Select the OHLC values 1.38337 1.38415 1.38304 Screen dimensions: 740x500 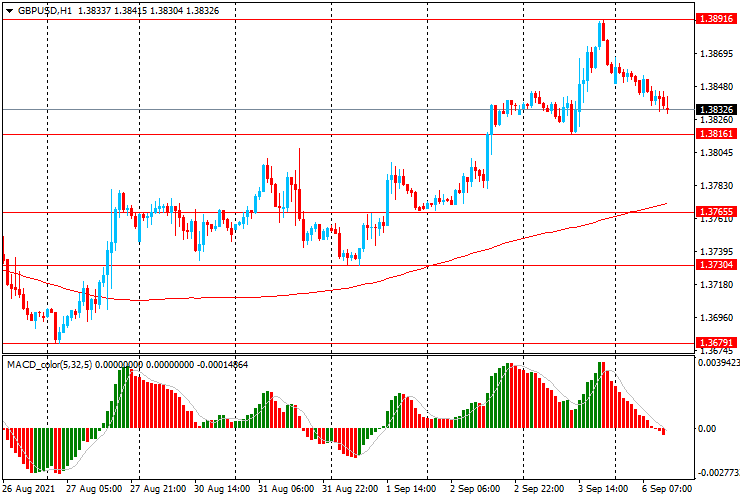pos(131,11)
